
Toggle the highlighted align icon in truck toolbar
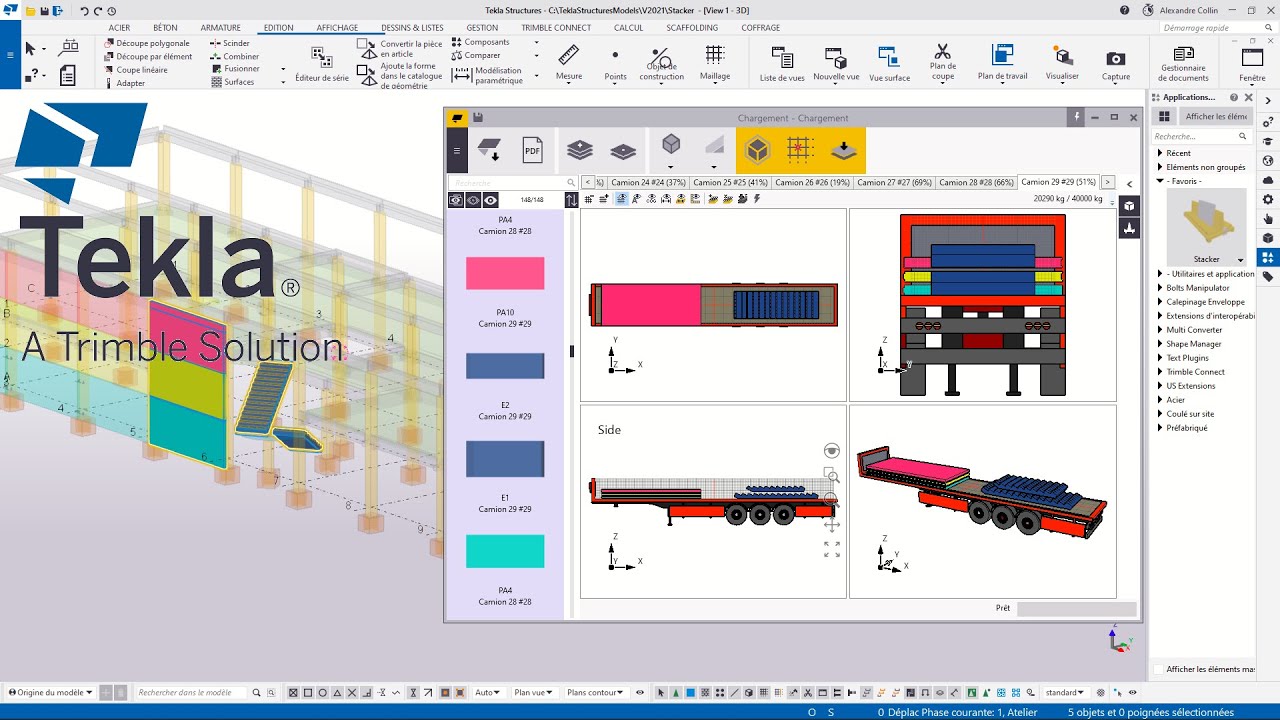[x=621, y=199]
